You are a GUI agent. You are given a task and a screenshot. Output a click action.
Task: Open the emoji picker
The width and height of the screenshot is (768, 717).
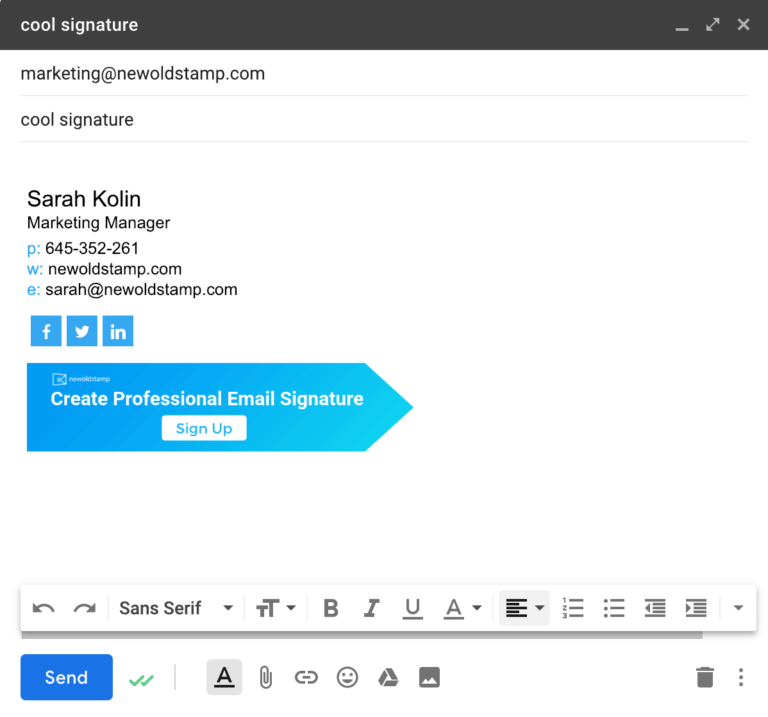pyautogui.click(x=347, y=677)
